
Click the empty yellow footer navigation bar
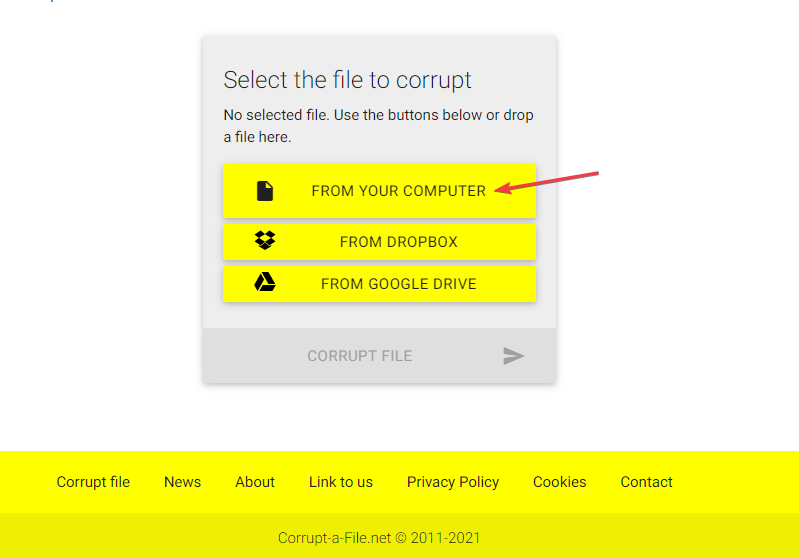point(740,482)
